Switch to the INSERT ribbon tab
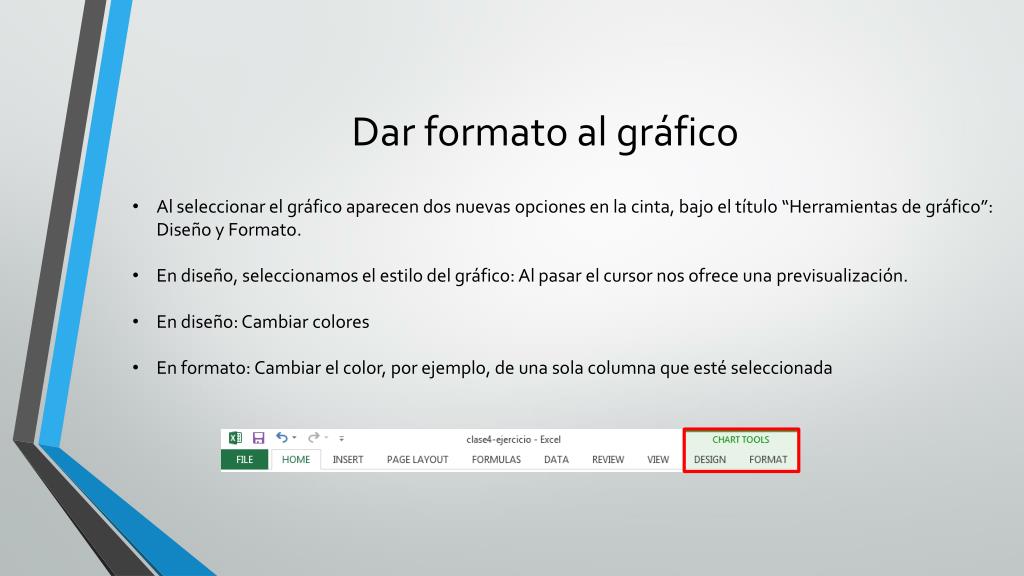 (348, 460)
